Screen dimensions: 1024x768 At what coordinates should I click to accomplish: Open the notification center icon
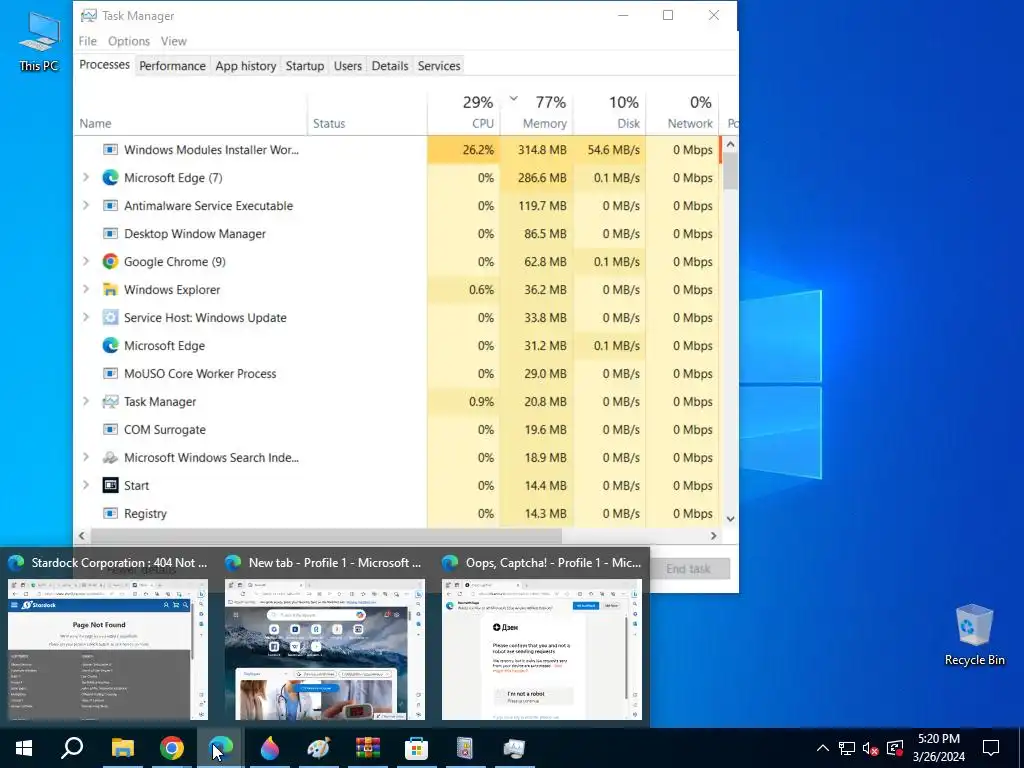(991, 748)
